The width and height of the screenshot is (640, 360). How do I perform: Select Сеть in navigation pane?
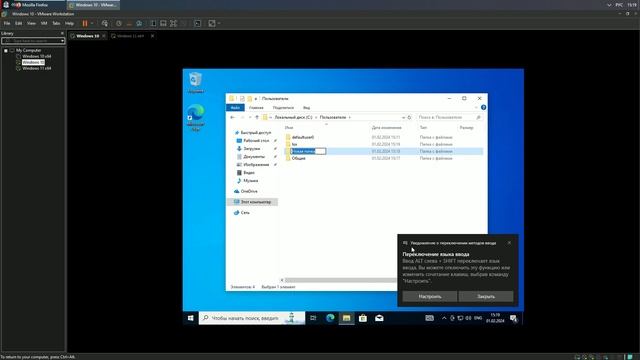click(x=244, y=213)
